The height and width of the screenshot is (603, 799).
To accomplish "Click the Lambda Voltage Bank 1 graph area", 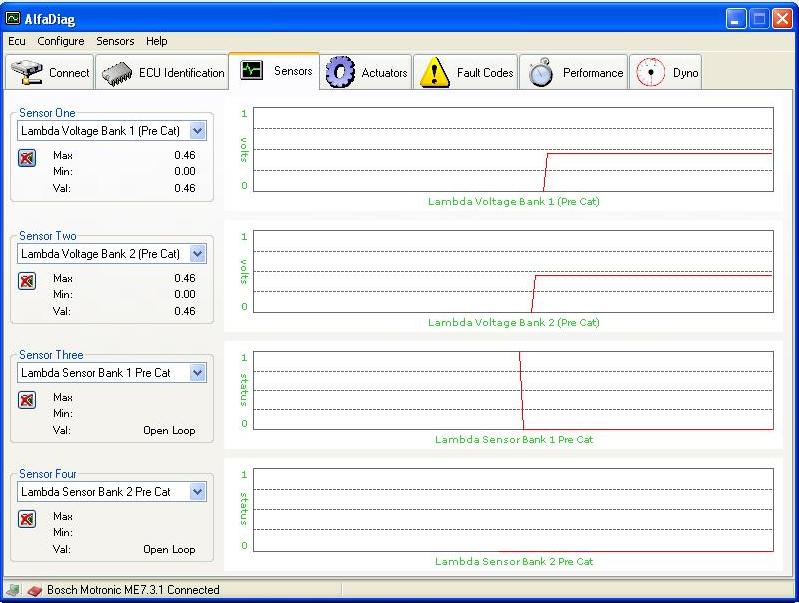I will pyautogui.click(x=513, y=149).
